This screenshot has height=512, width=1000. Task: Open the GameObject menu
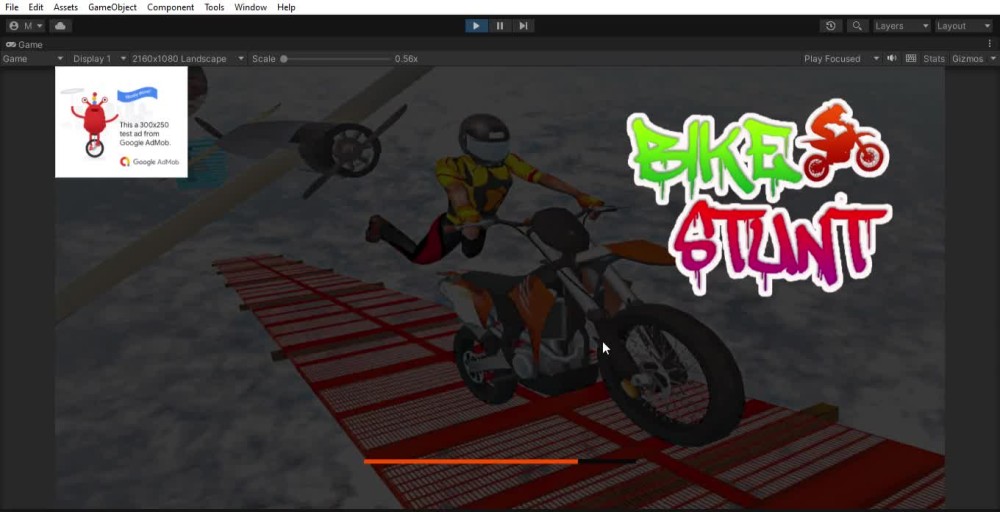tap(112, 7)
